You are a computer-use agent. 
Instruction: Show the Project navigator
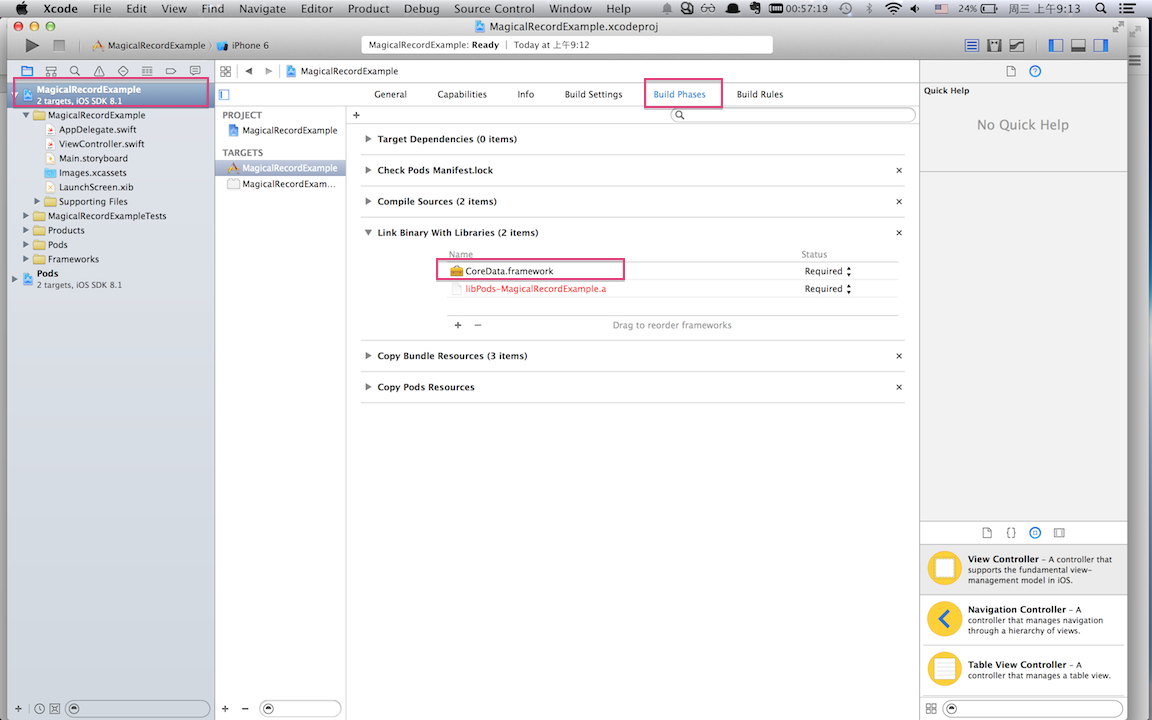(x=27, y=71)
